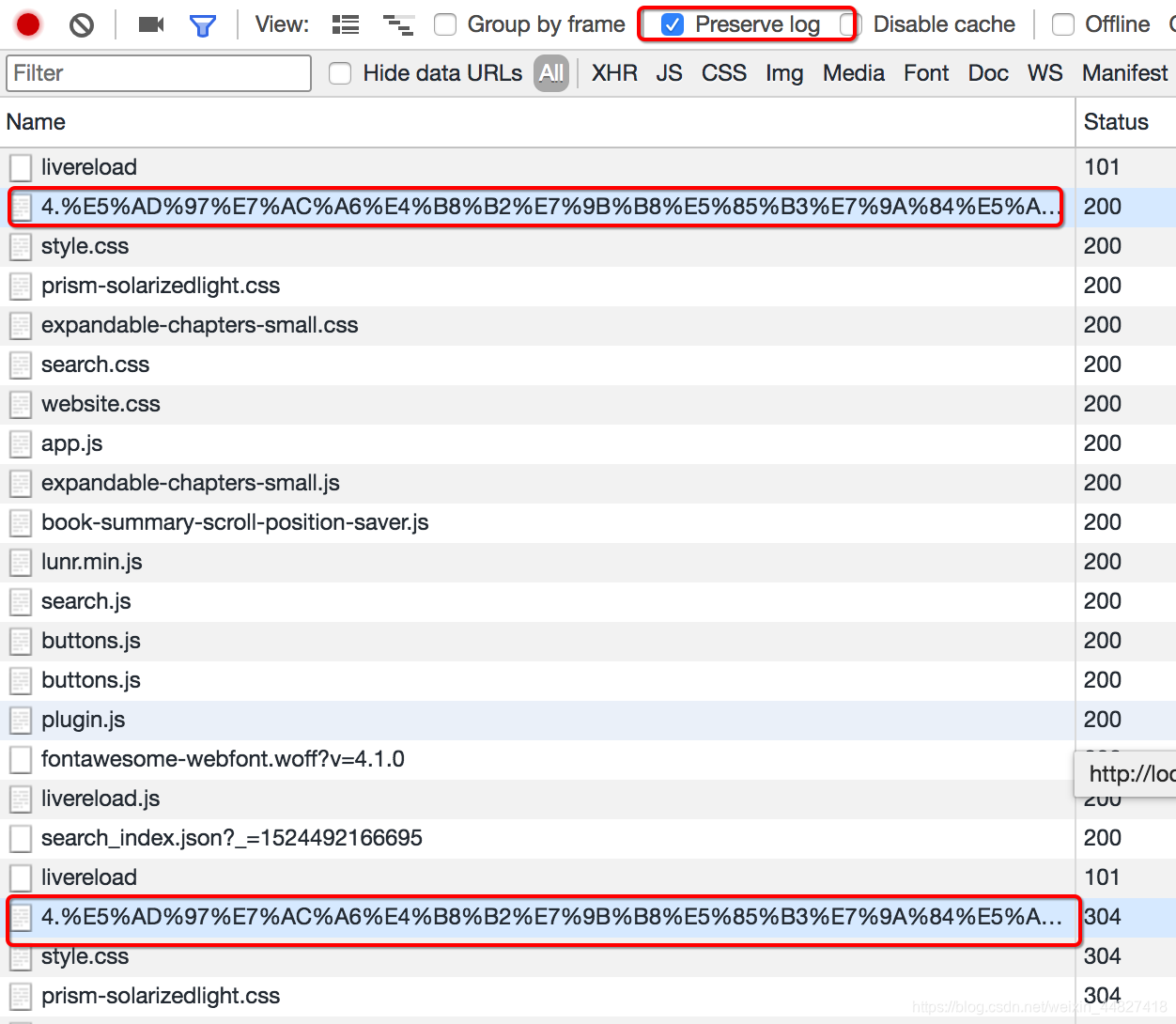This screenshot has width=1176, height=1024.
Task: Click file icon of plugin.js
Action: pyautogui.click(x=21, y=720)
